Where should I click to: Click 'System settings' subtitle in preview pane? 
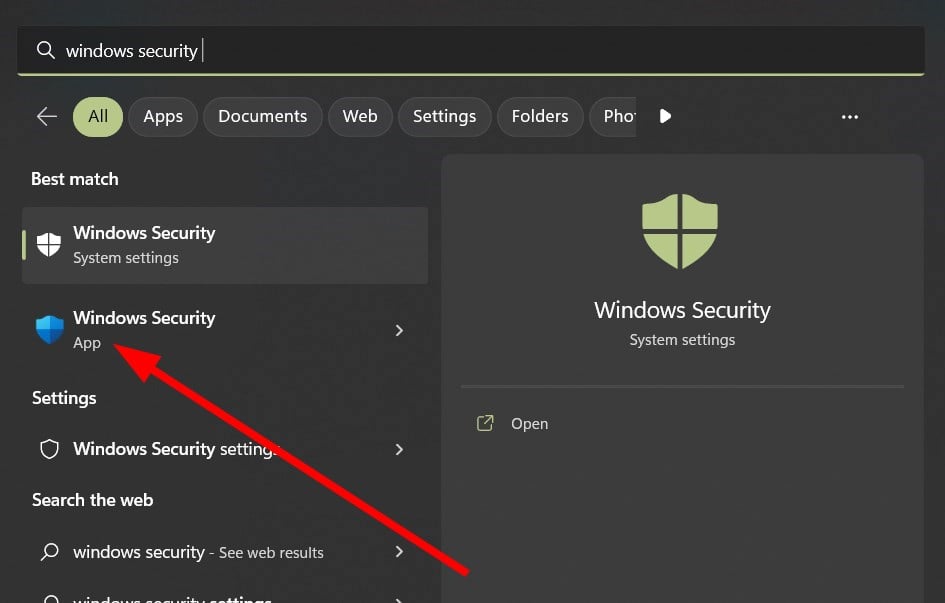682,340
